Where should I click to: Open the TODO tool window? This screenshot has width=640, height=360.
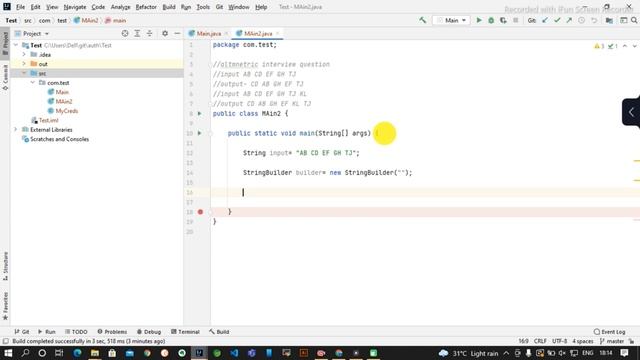[x=76, y=332]
